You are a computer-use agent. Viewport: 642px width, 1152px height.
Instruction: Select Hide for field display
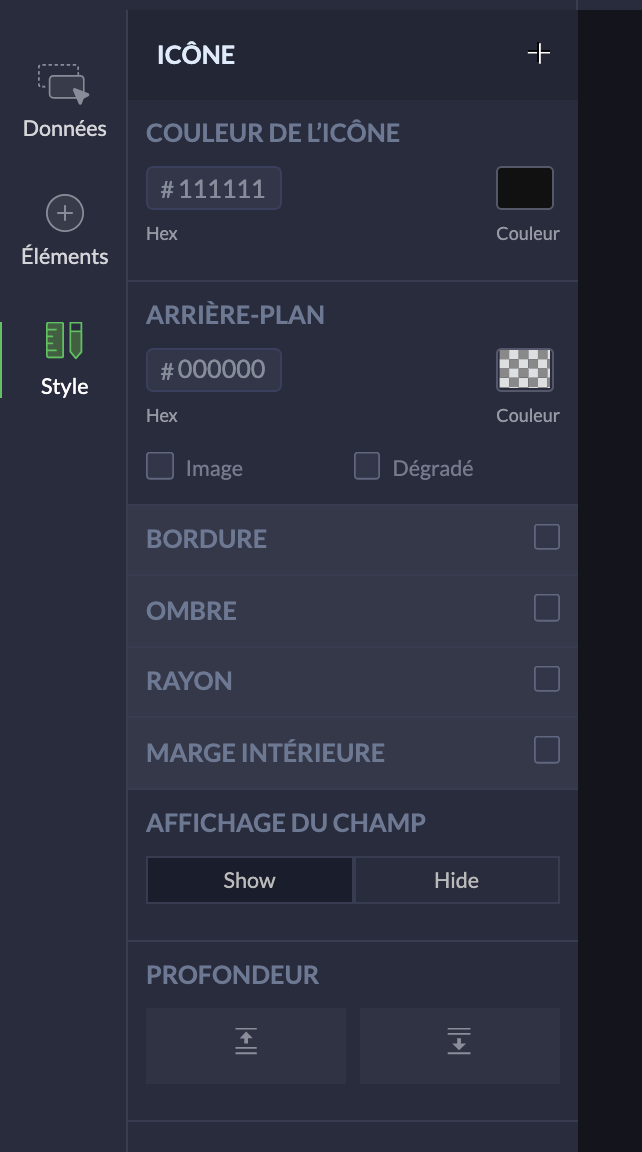tap(456, 880)
